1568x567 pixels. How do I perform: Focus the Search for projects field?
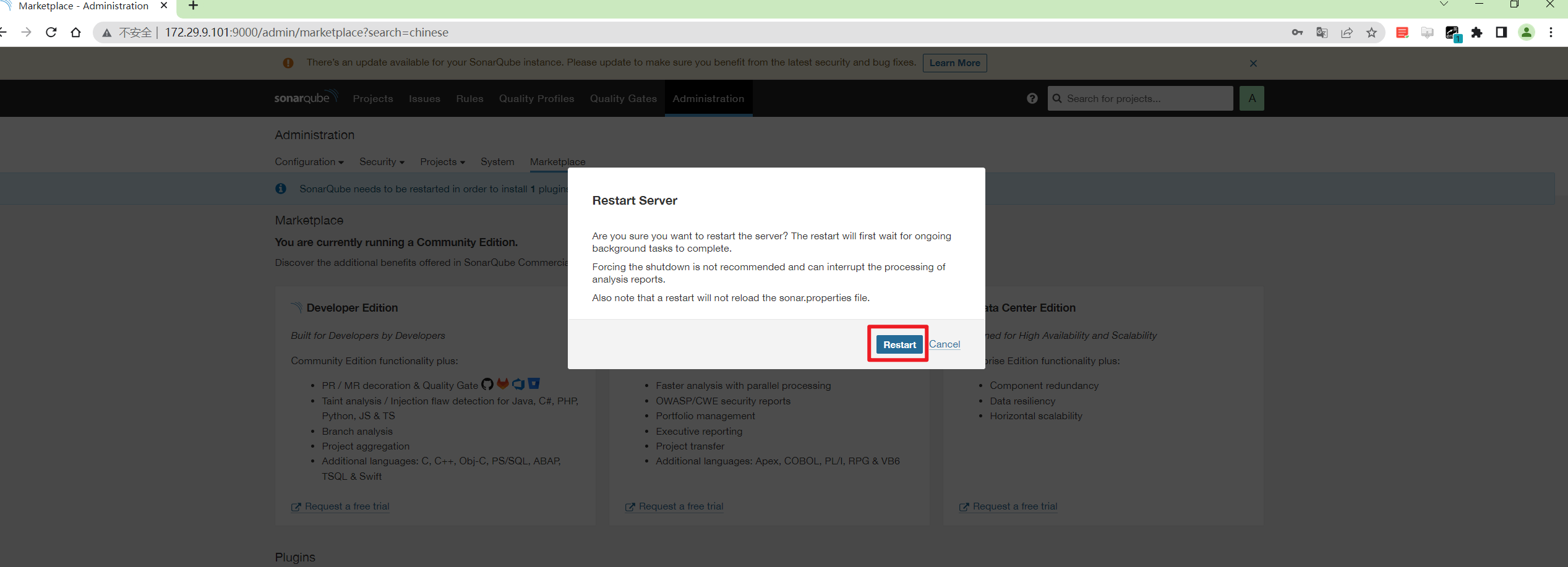tap(1140, 98)
